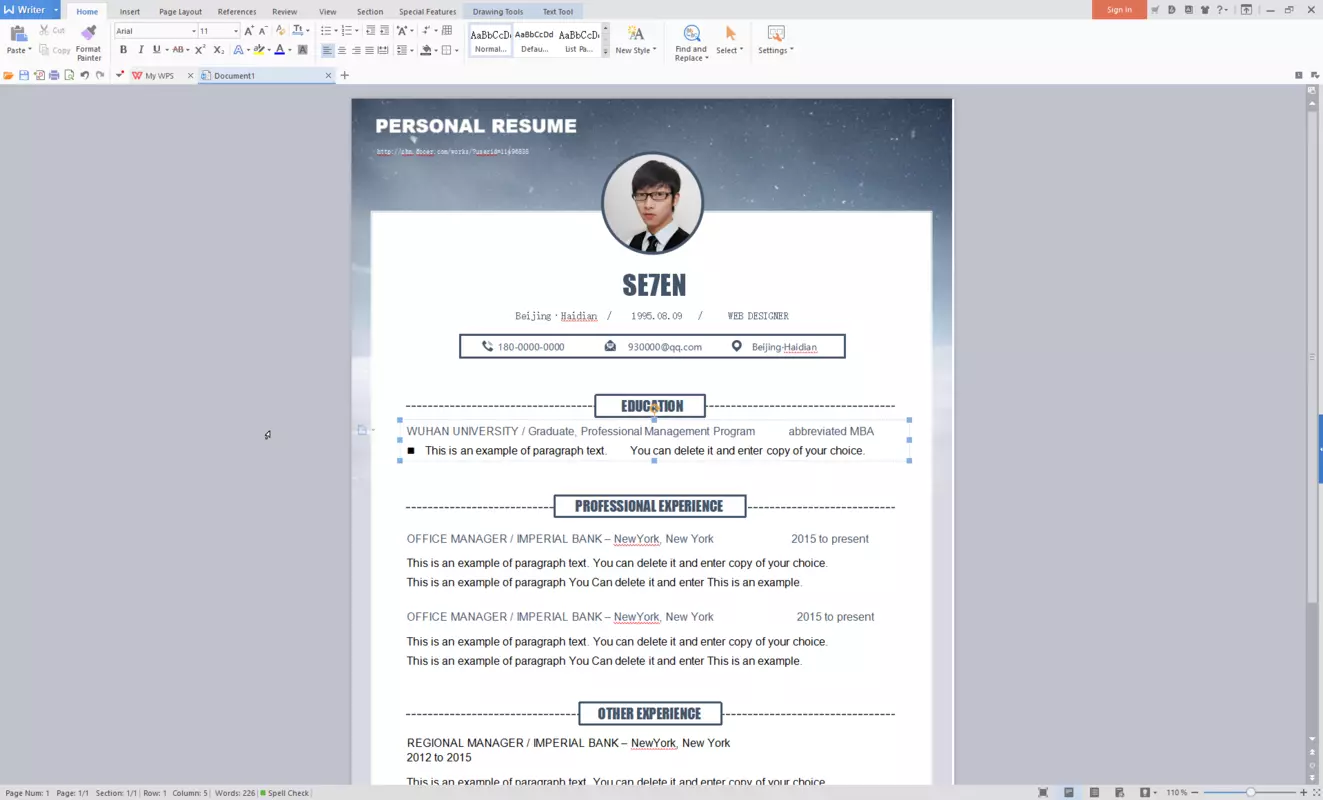Apply subscript formatting
Screen dimensions: 1323x800
(219, 50)
